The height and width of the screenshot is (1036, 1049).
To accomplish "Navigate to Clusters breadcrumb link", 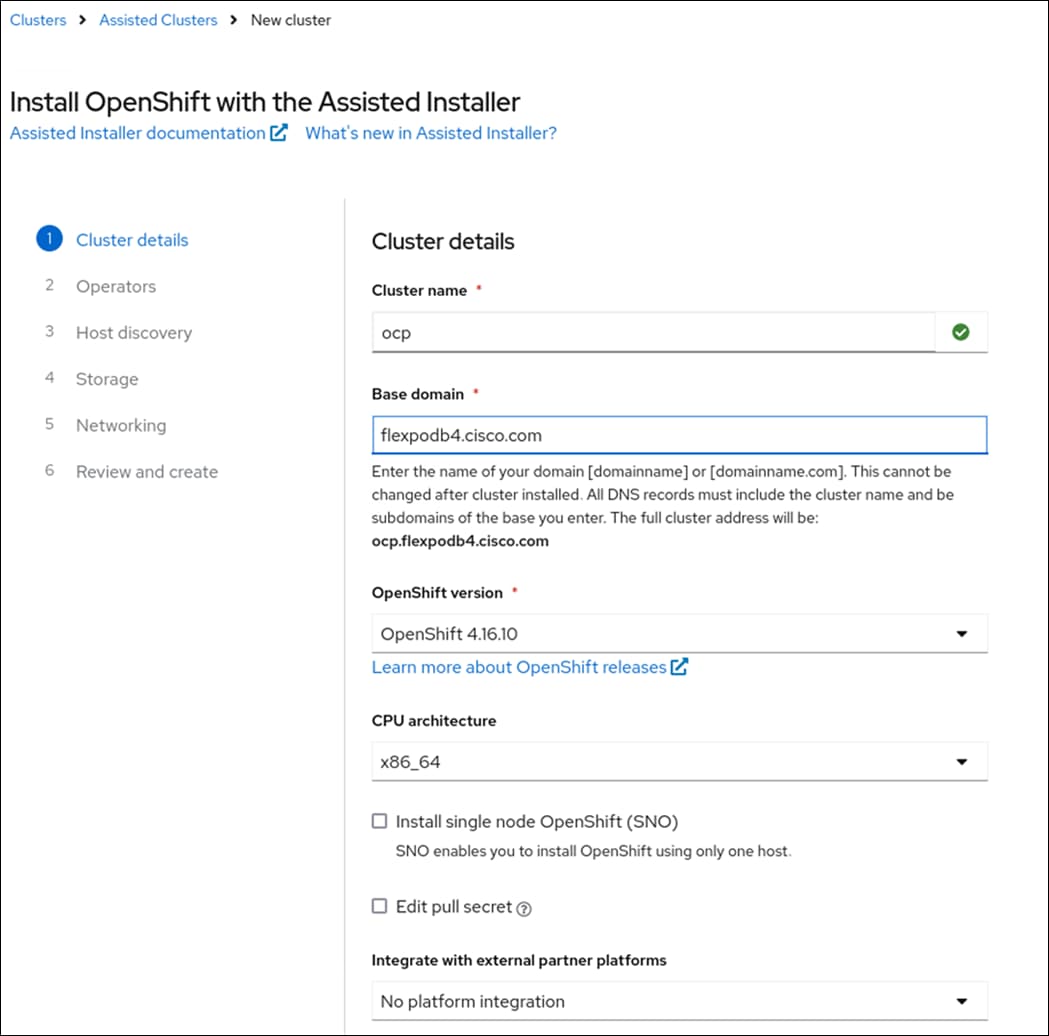I will [x=38, y=20].
